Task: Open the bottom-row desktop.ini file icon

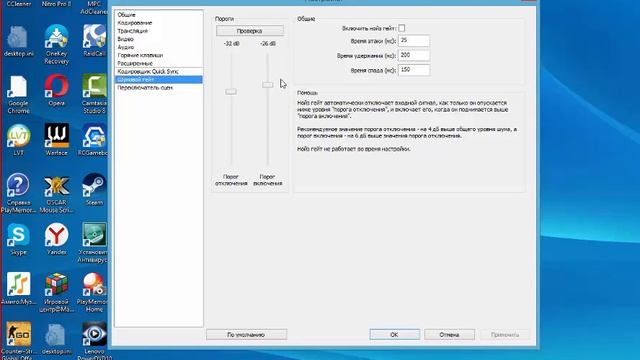Action: pyautogui.click(x=56, y=338)
